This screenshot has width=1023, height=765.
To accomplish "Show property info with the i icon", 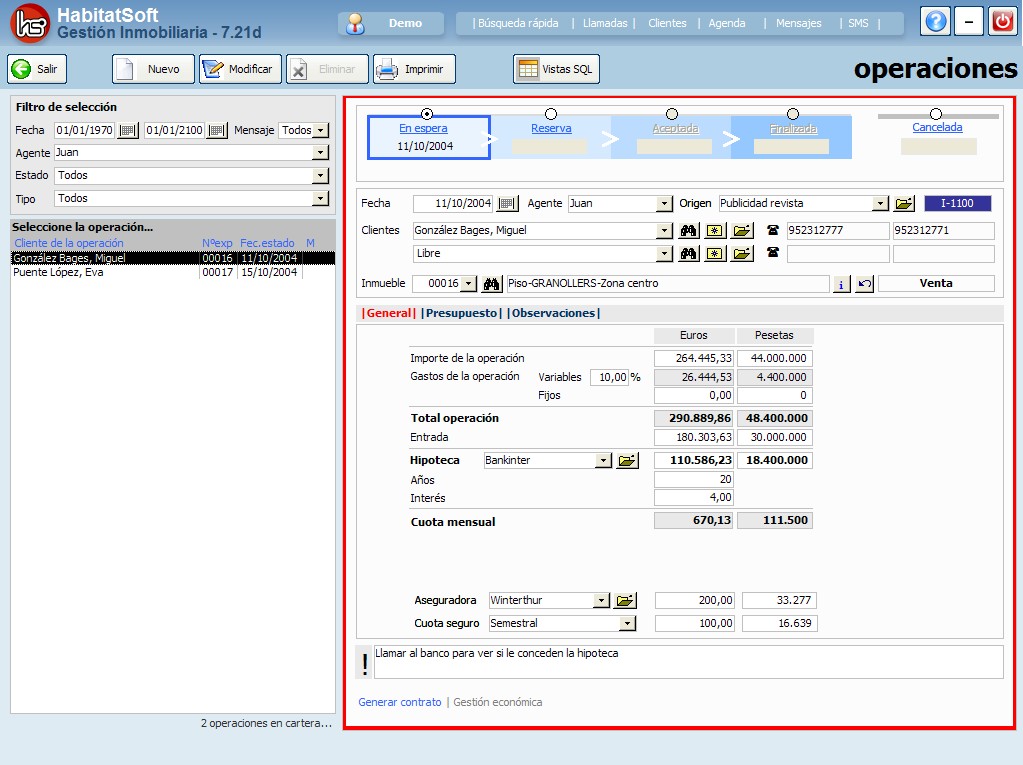I will click(x=841, y=284).
